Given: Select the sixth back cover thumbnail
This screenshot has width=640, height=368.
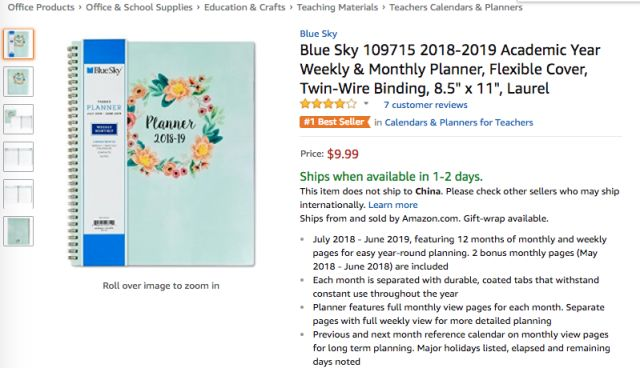Looking at the screenshot, I should click(18, 231).
